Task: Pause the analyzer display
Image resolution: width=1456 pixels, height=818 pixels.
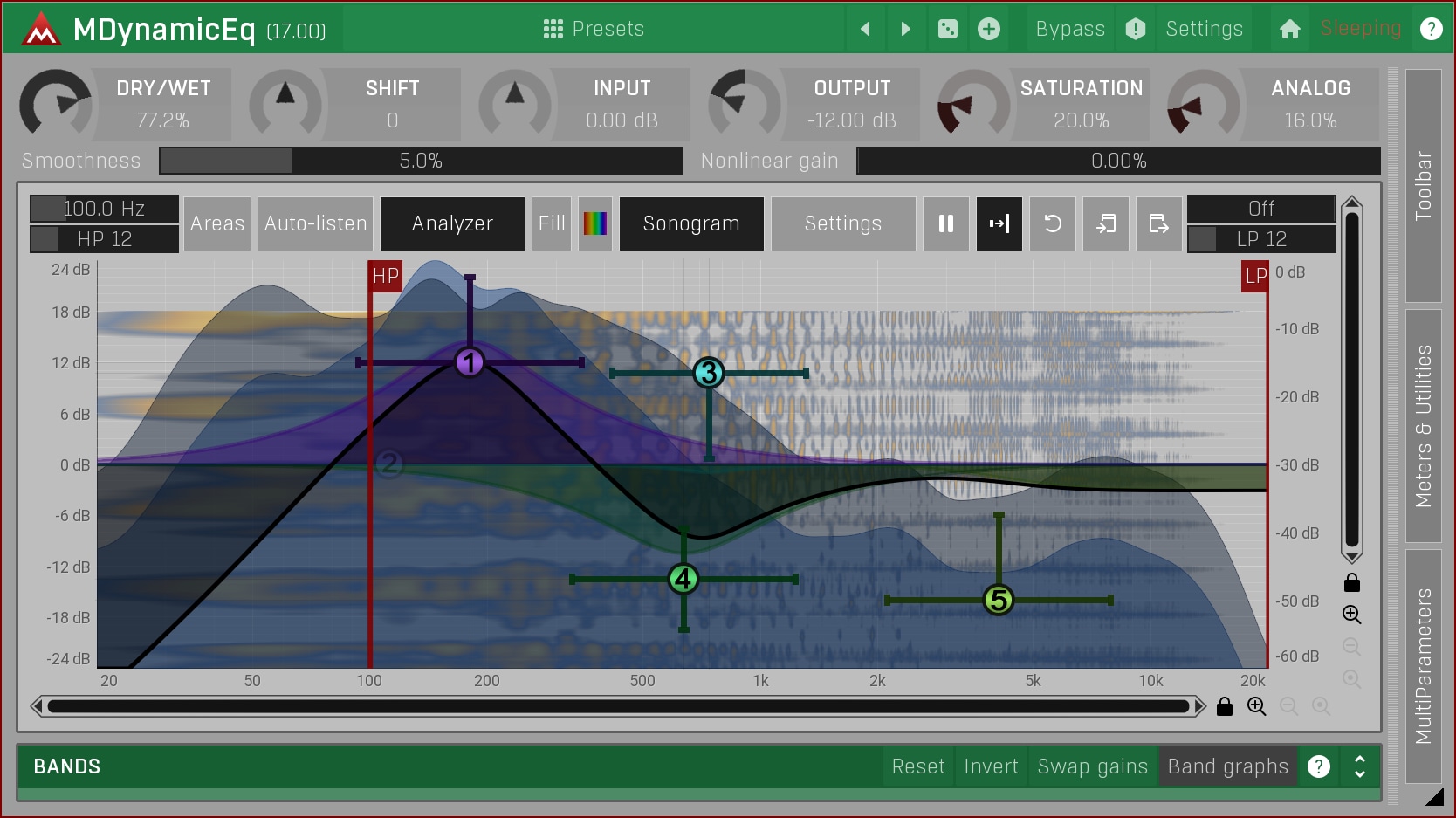Action: pos(945,223)
